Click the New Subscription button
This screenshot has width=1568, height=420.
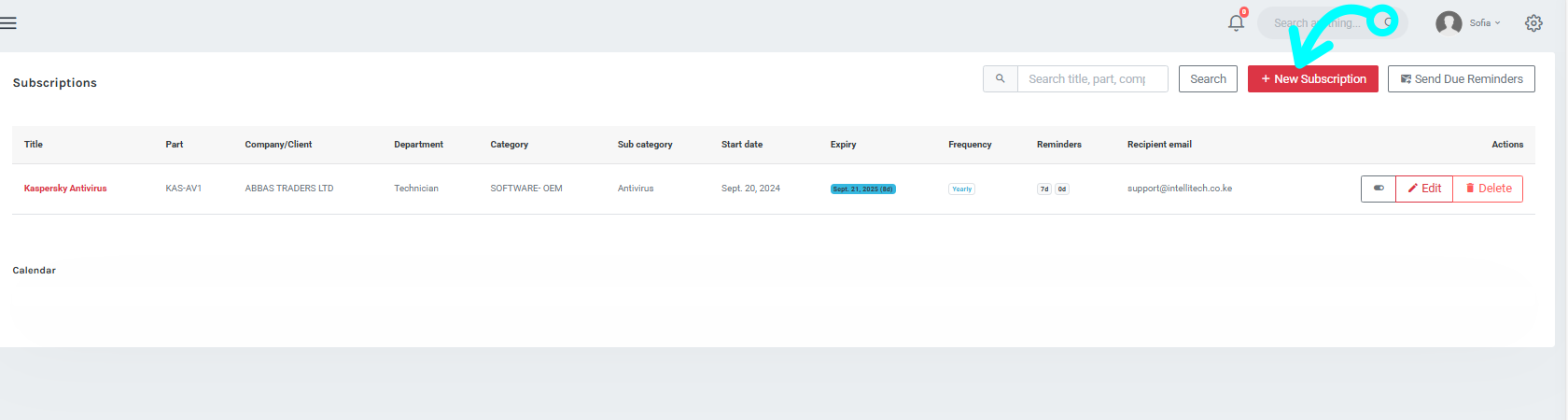click(1312, 79)
